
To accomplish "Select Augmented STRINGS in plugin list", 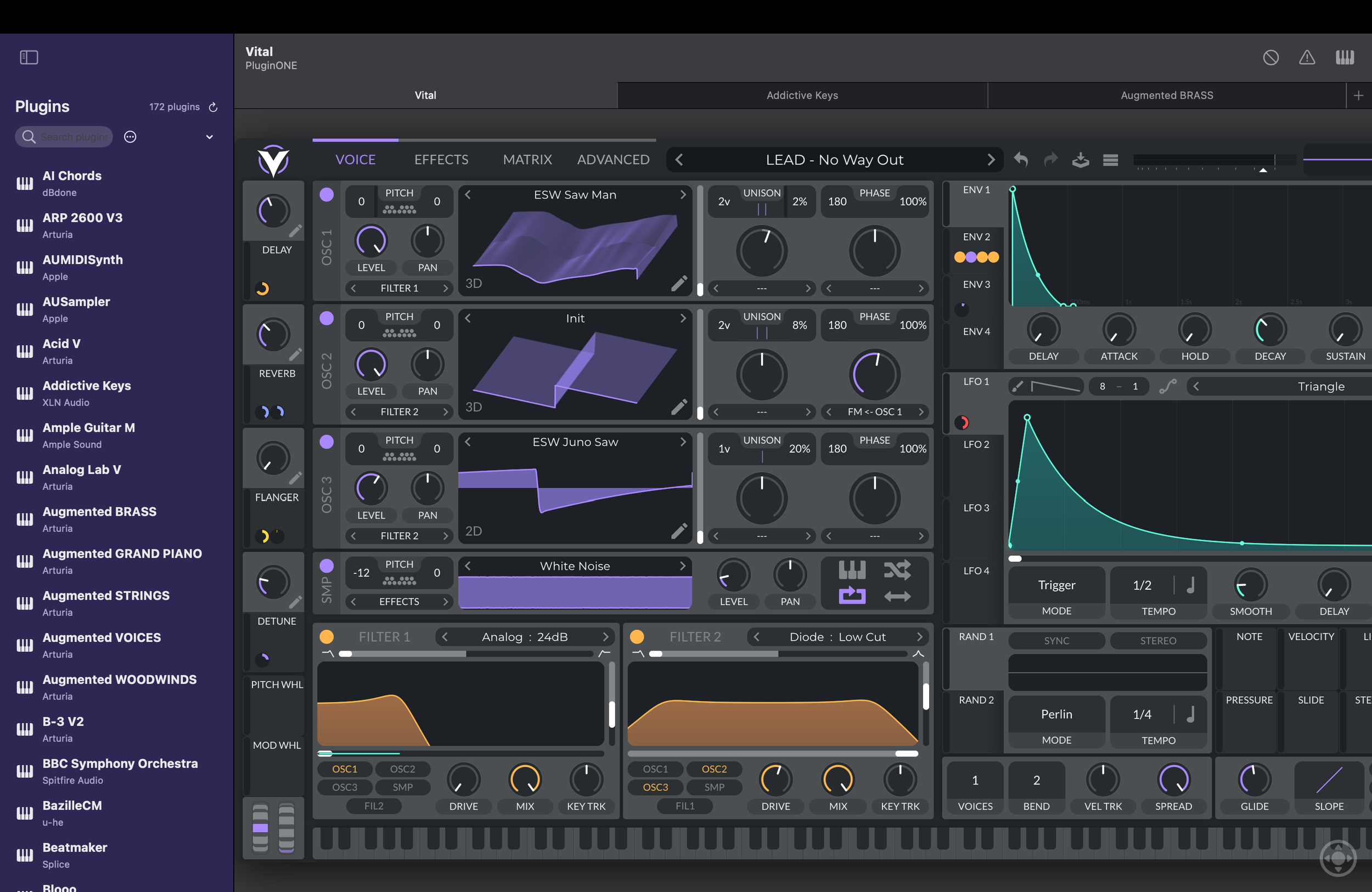I will pyautogui.click(x=106, y=603).
